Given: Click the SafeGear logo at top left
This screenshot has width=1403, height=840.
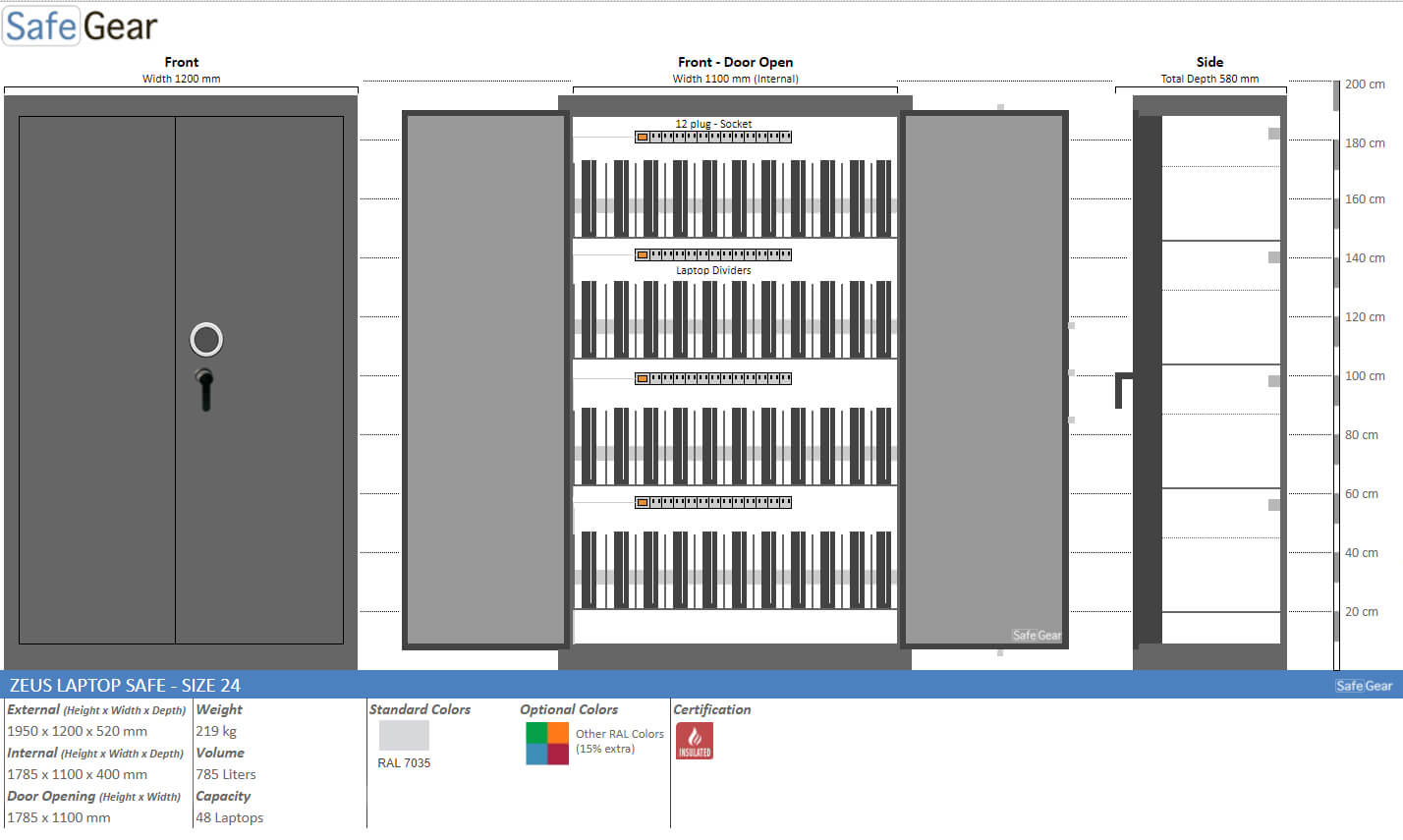Looking at the screenshot, I should (81, 27).
